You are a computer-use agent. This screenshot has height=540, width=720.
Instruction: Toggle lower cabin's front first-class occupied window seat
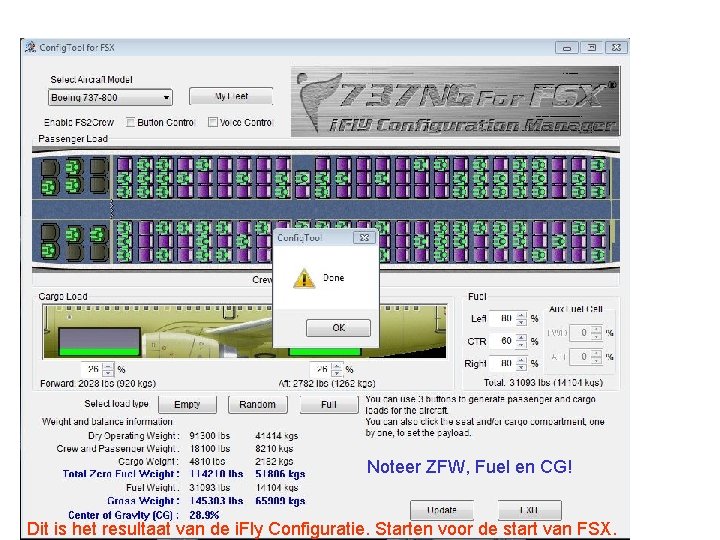click(50, 250)
